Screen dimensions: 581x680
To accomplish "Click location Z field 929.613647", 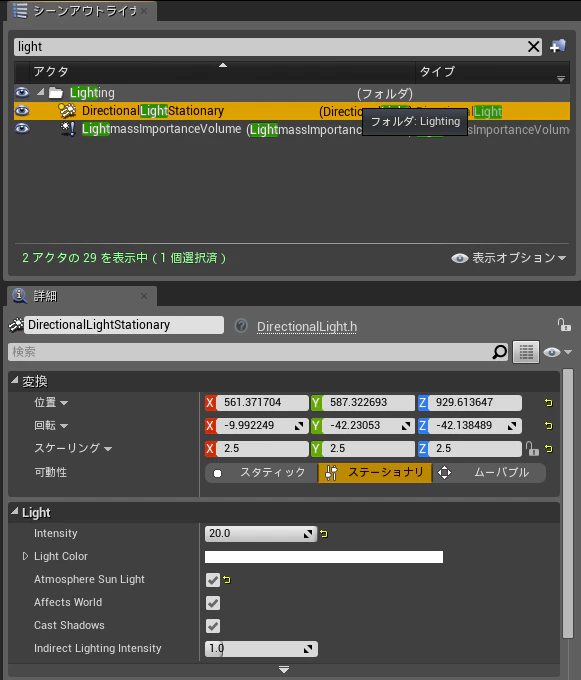I will pos(475,403).
